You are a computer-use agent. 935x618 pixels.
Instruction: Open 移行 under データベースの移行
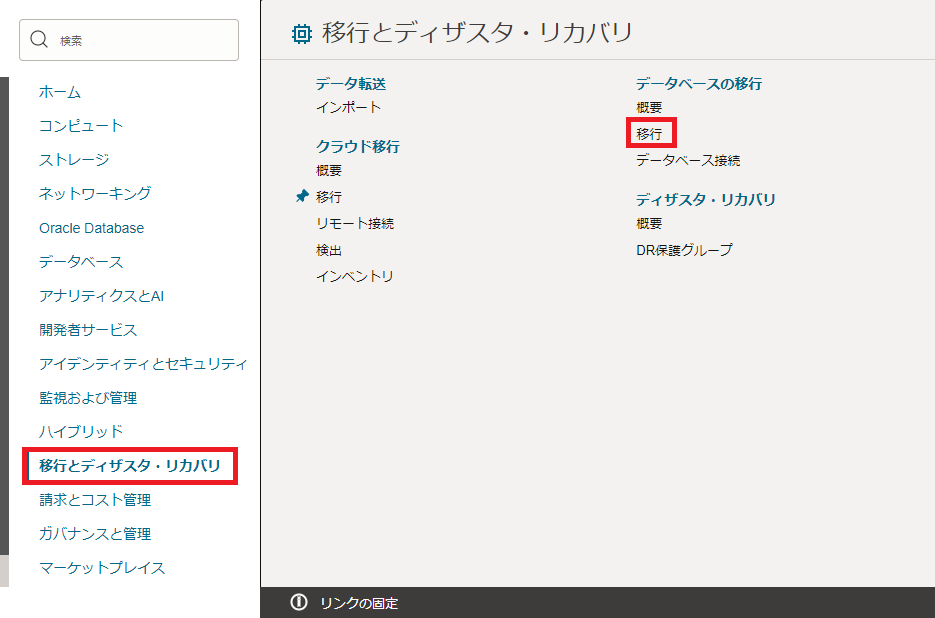click(649, 133)
